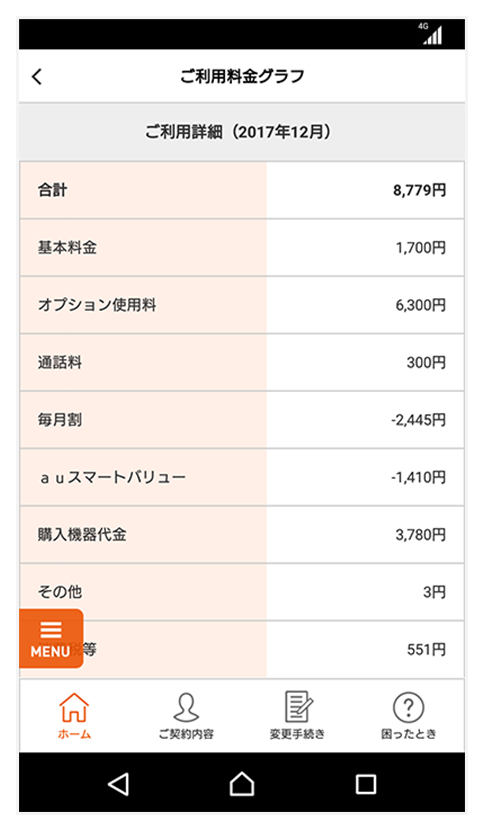Tap the Android recent apps square
484x831 pixels.
(366, 784)
